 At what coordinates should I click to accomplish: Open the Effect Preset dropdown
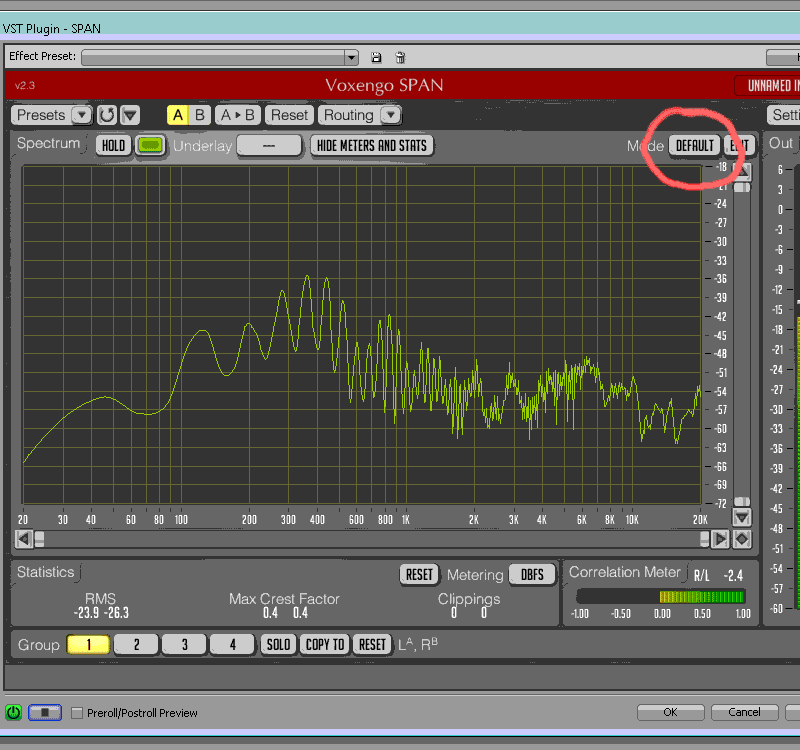(351, 58)
